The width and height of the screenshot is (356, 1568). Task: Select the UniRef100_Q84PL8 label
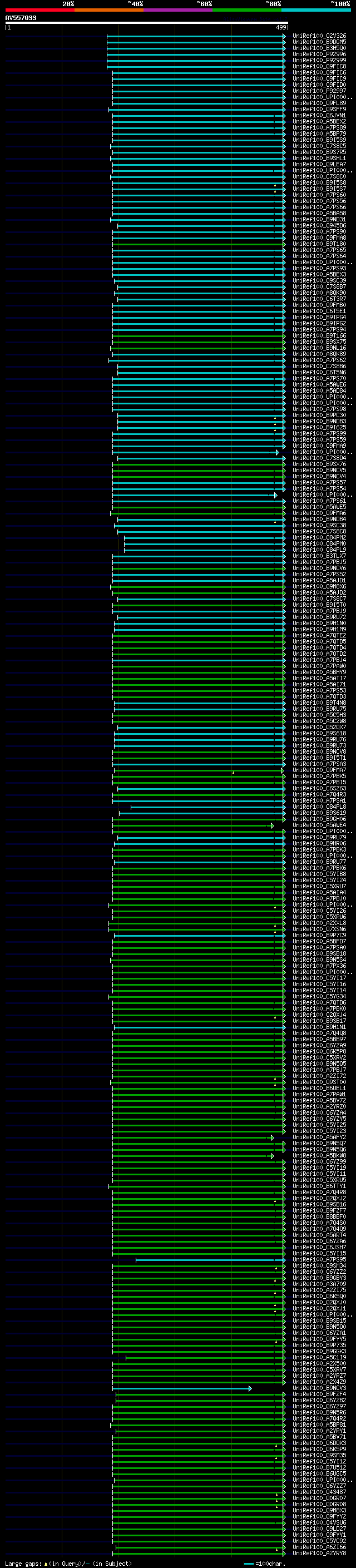(x=319, y=807)
